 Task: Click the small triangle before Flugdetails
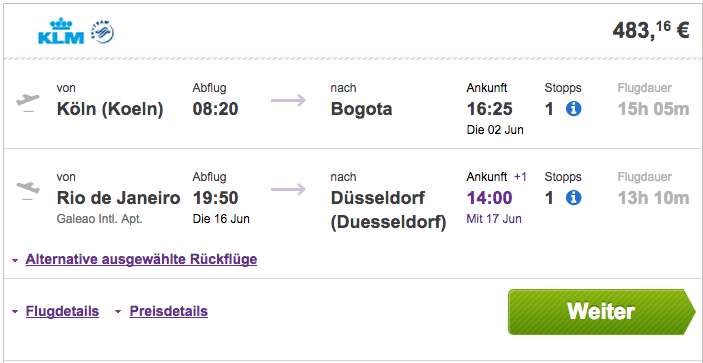click(15, 311)
